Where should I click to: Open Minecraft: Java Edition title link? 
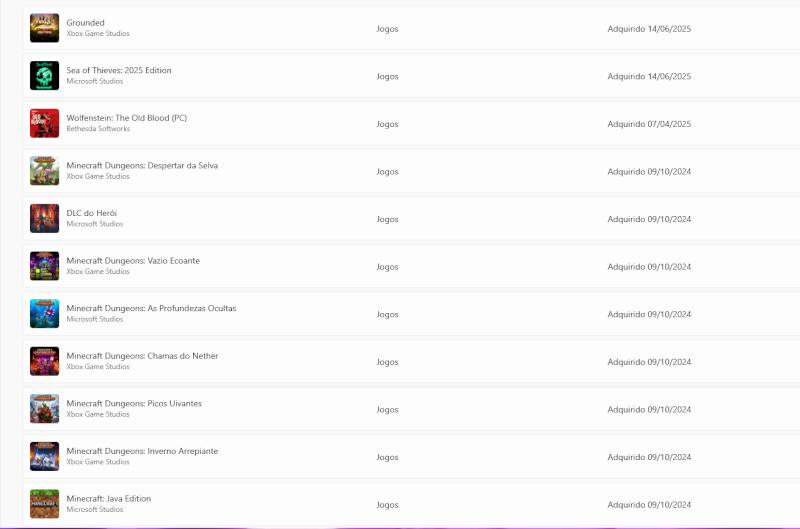point(109,498)
